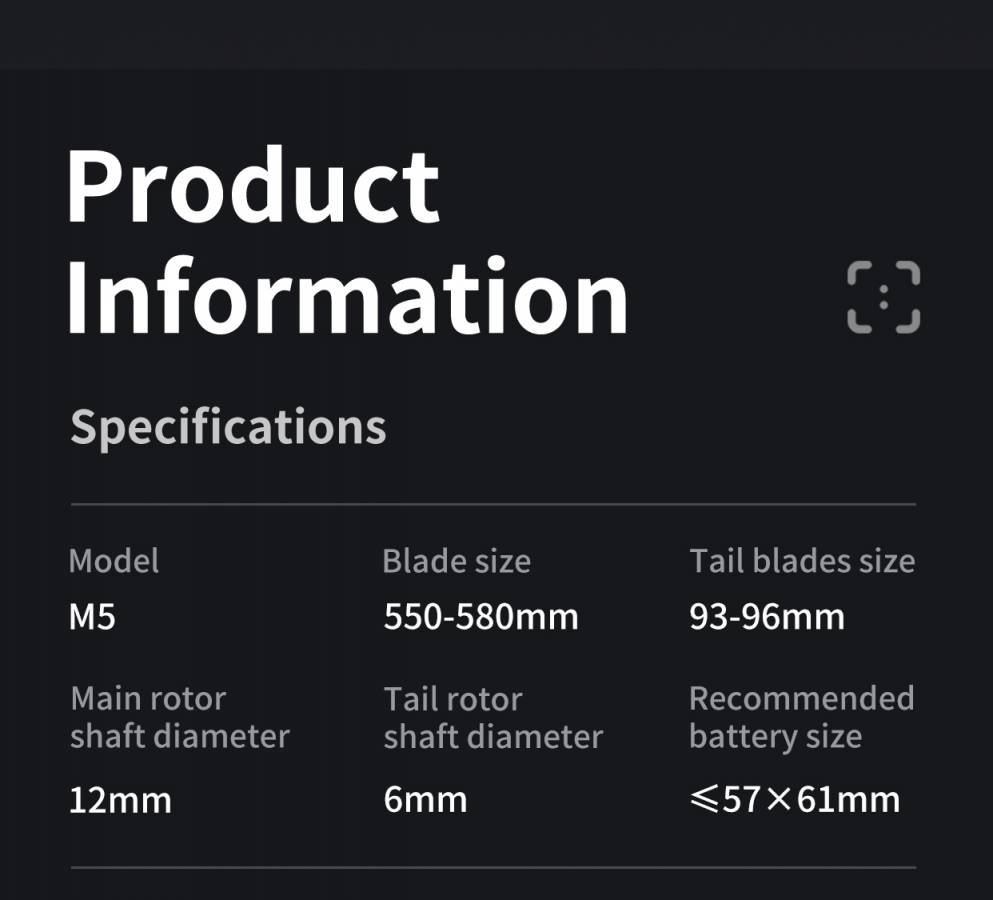Click the divider line under Specifications
This screenshot has width=993, height=900.
(x=493, y=505)
